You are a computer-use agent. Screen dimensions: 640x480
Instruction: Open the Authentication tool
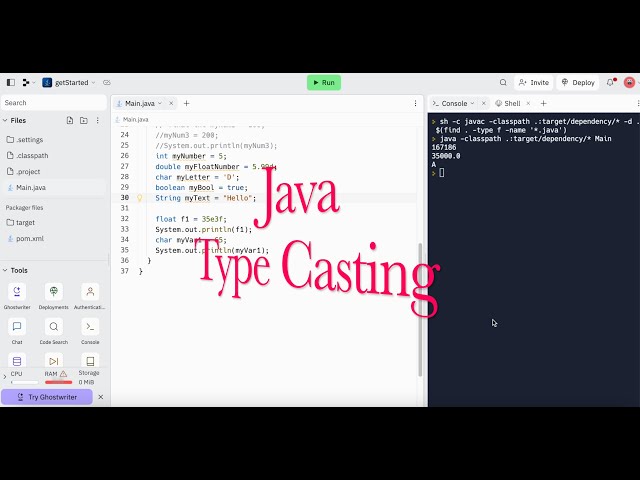tap(90, 296)
